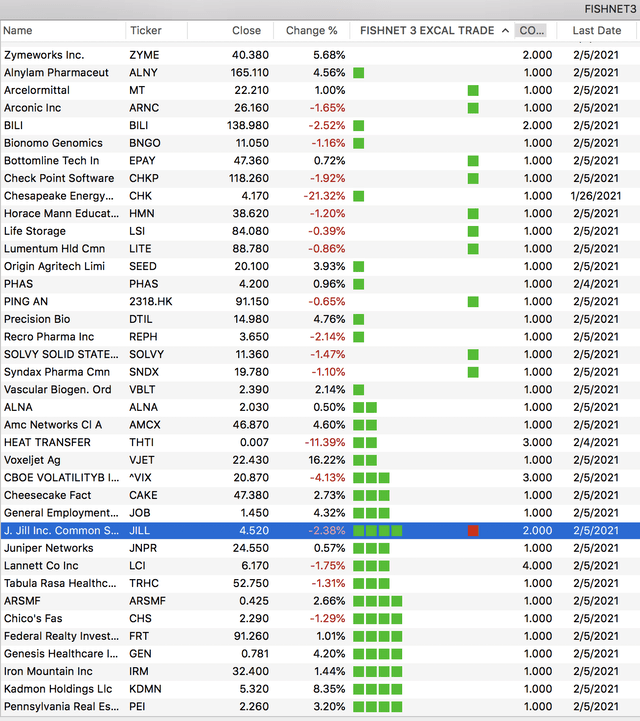Select Chico's Fas name cell
The height and width of the screenshot is (721, 640).
click(33, 619)
